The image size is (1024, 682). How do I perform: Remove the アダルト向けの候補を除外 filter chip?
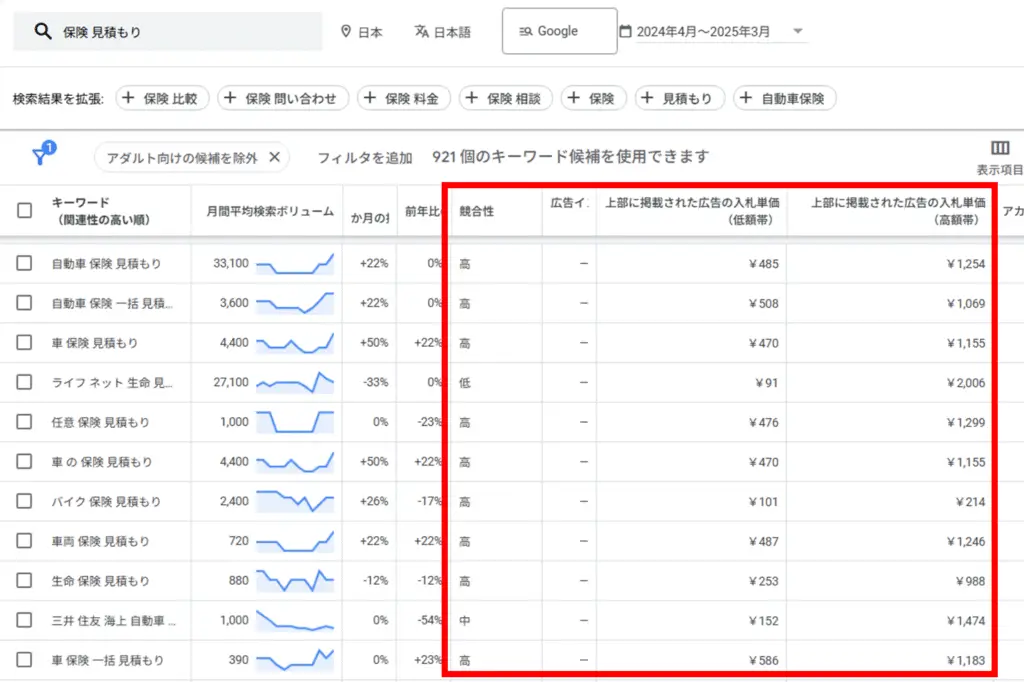pos(275,157)
